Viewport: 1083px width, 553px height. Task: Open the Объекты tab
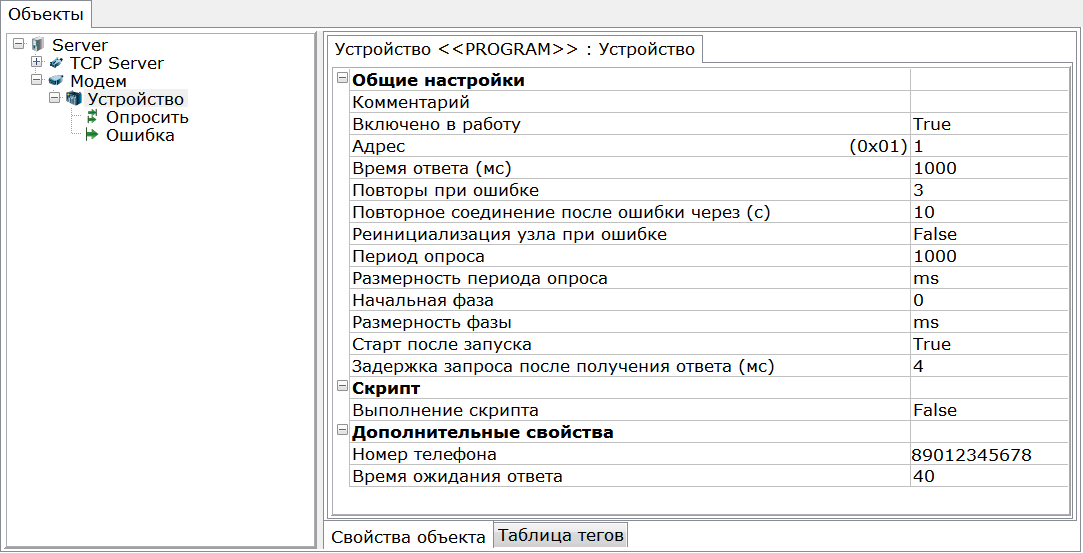point(46,14)
